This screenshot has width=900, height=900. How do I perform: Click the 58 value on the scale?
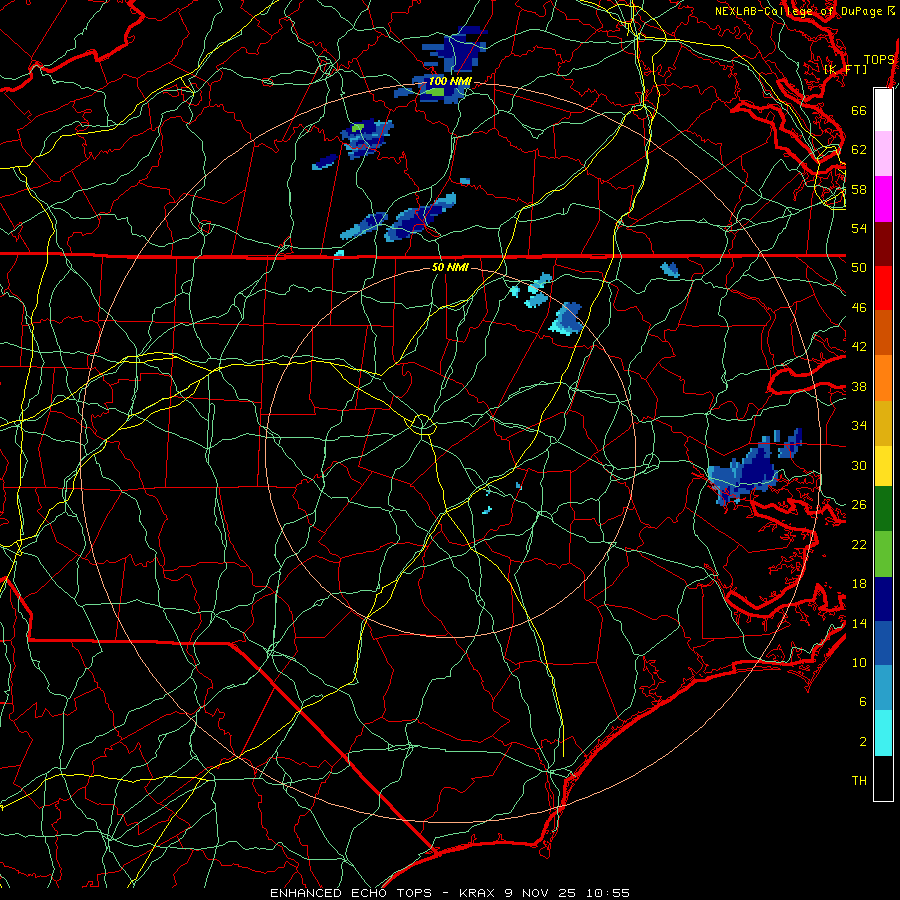click(x=859, y=189)
